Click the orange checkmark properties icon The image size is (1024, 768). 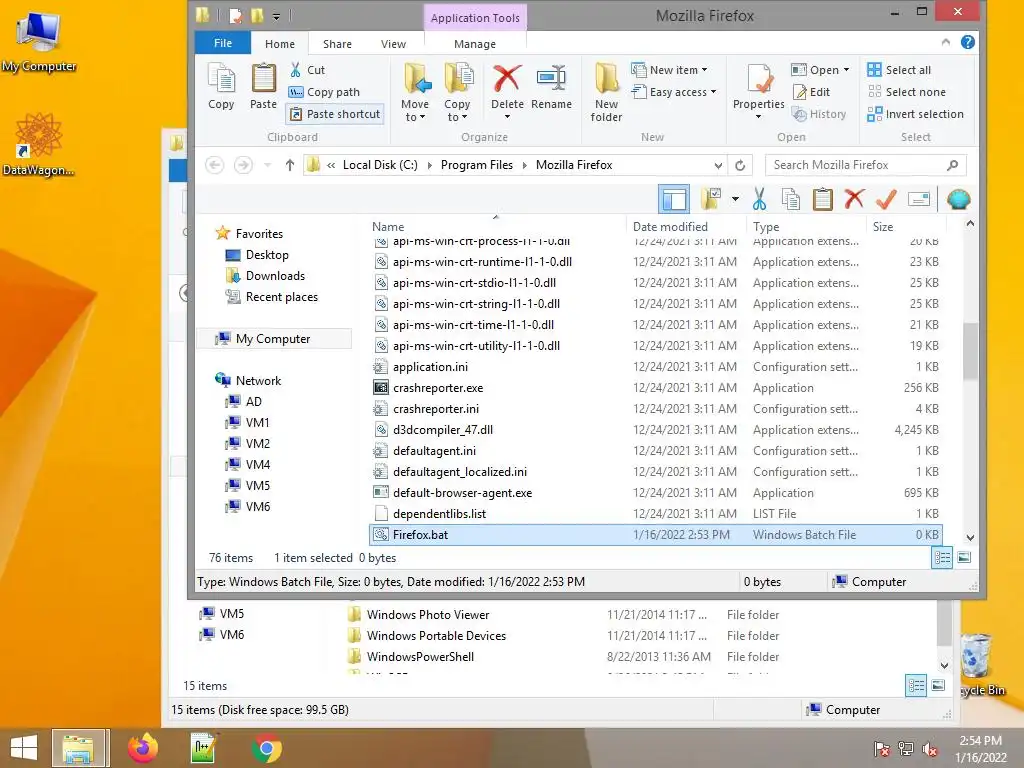pyautogui.click(x=886, y=199)
